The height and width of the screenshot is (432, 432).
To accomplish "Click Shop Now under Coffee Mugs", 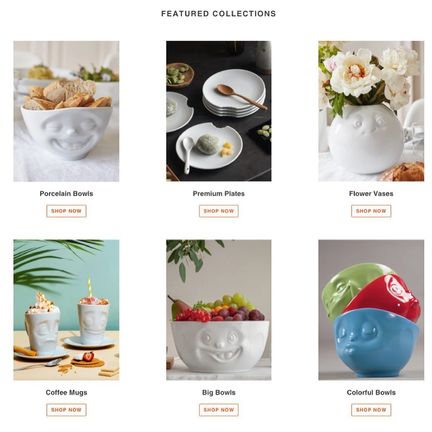I will 66,410.
